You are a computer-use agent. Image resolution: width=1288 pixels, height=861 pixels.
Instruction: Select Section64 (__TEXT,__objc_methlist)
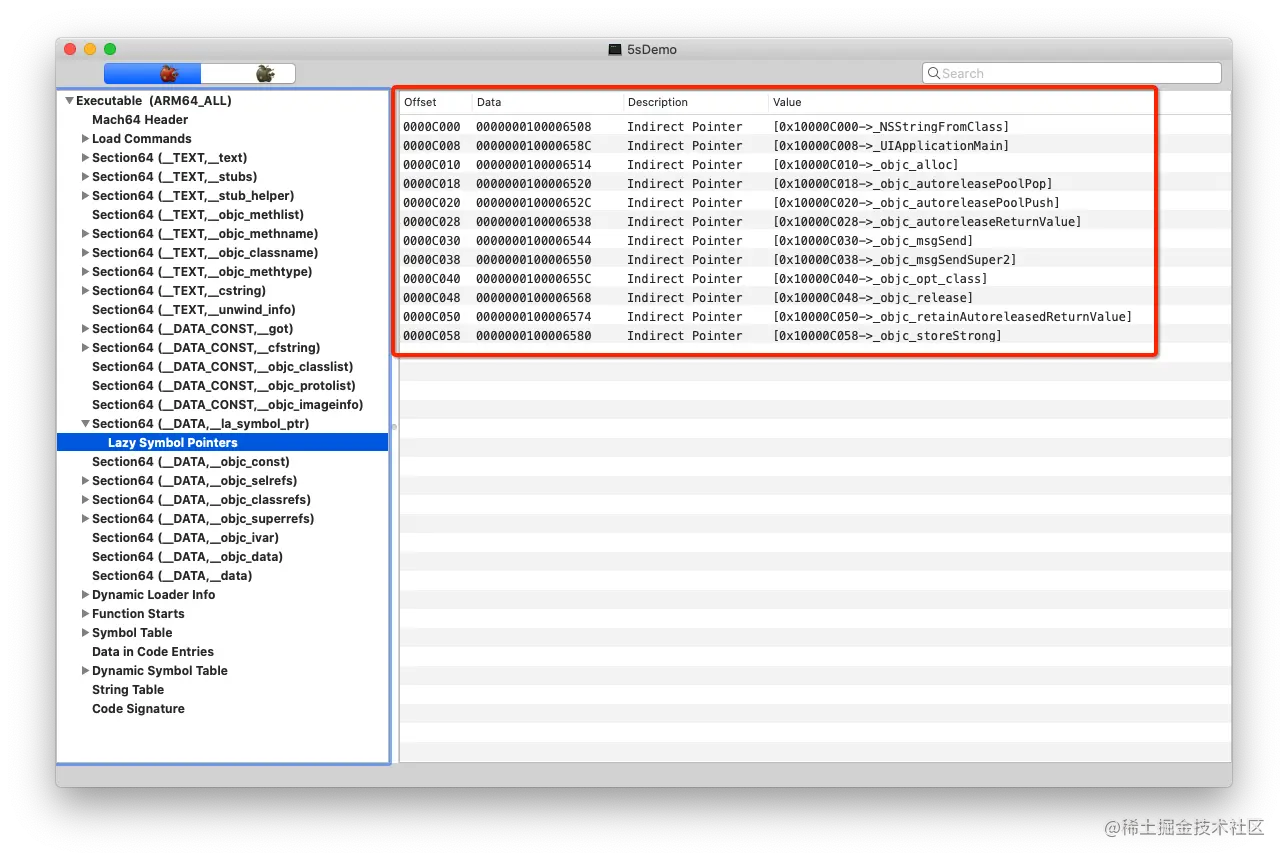[198, 215]
